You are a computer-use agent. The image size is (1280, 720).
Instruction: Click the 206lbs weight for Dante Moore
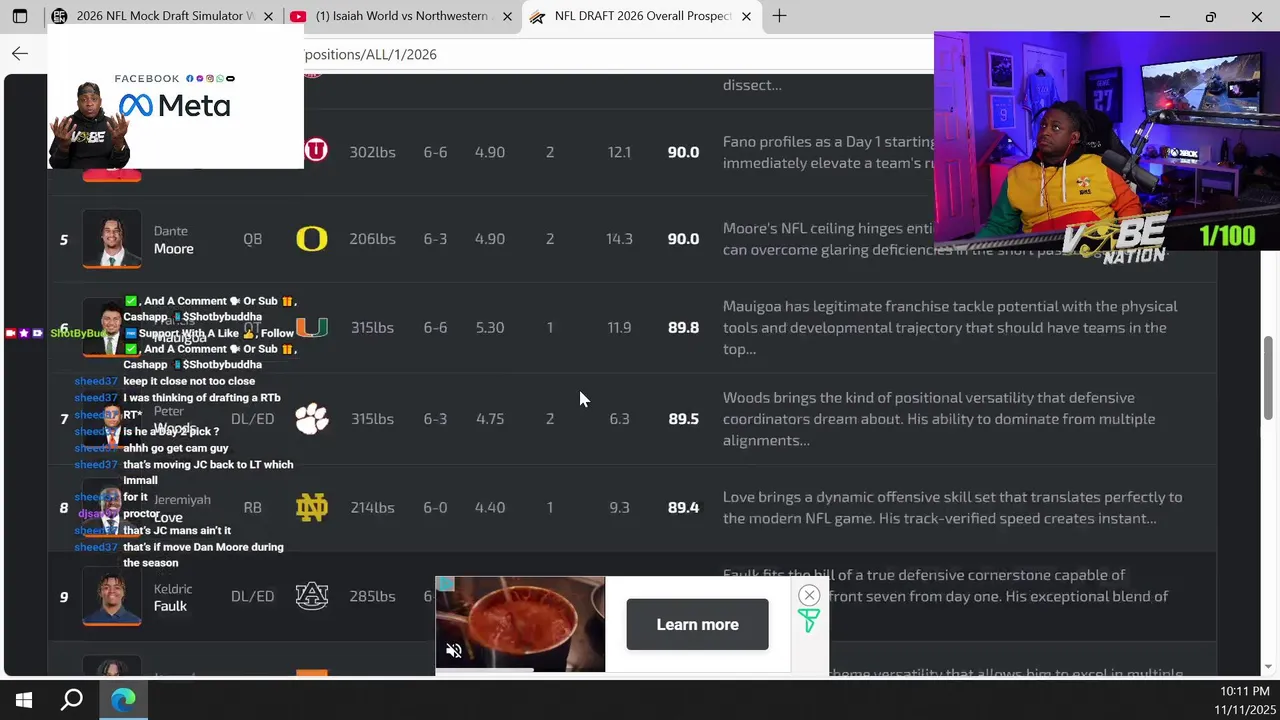[373, 239]
